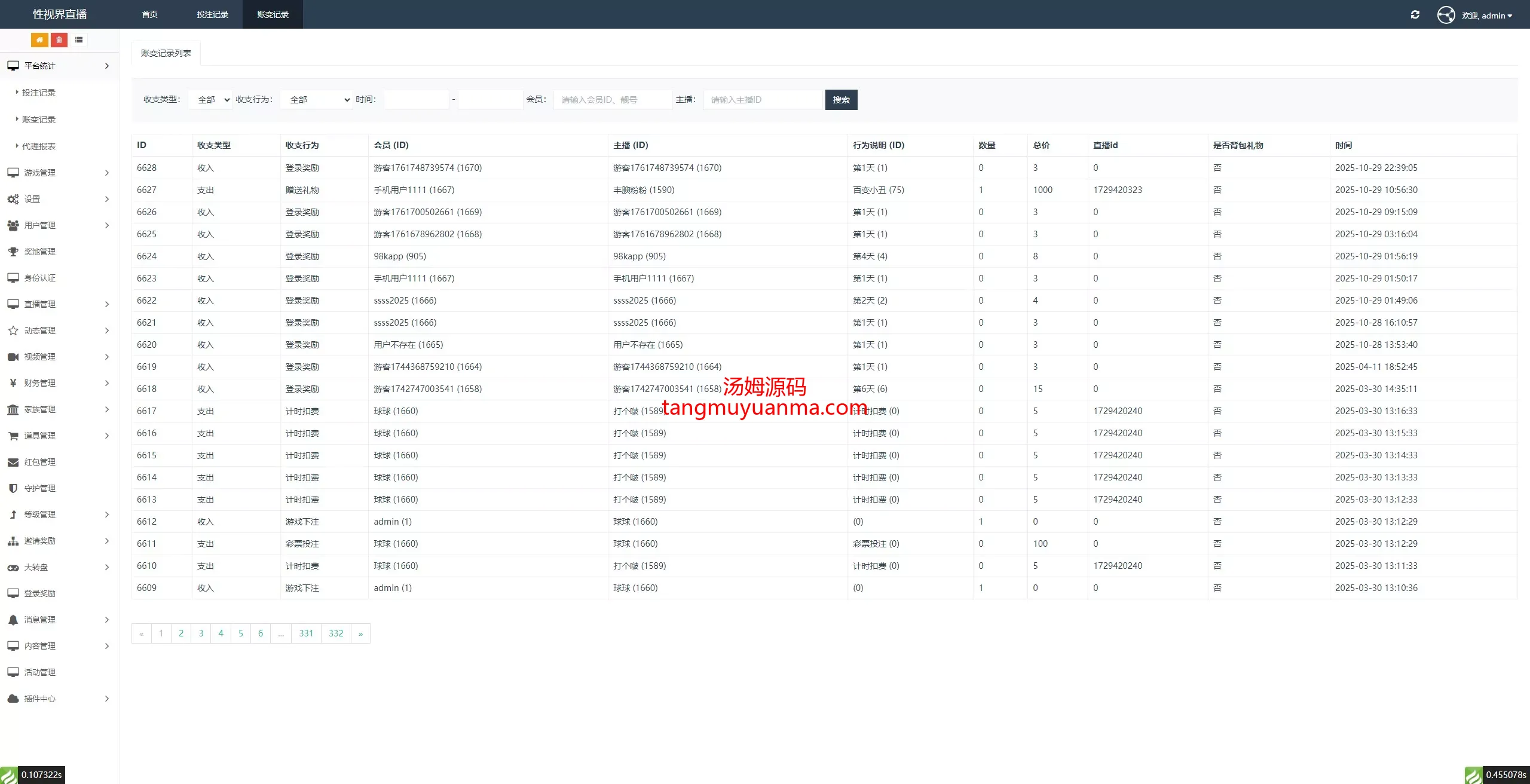Image resolution: width=1530 pixels, height=784 pixels.
Task: Open 奖池管理 trophy menu item
Action: (x=39, y=252)
